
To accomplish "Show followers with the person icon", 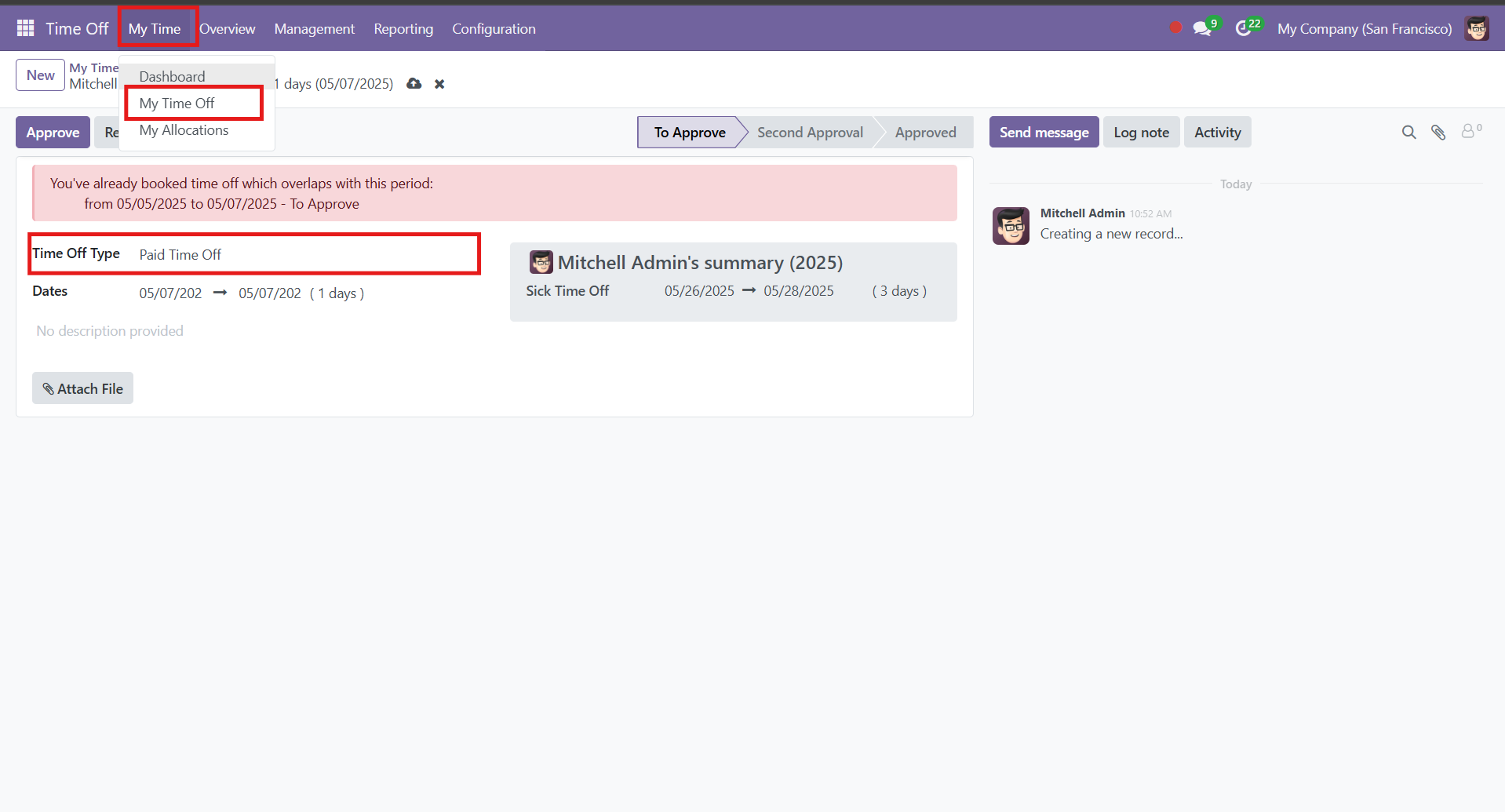I will 1469,131.
